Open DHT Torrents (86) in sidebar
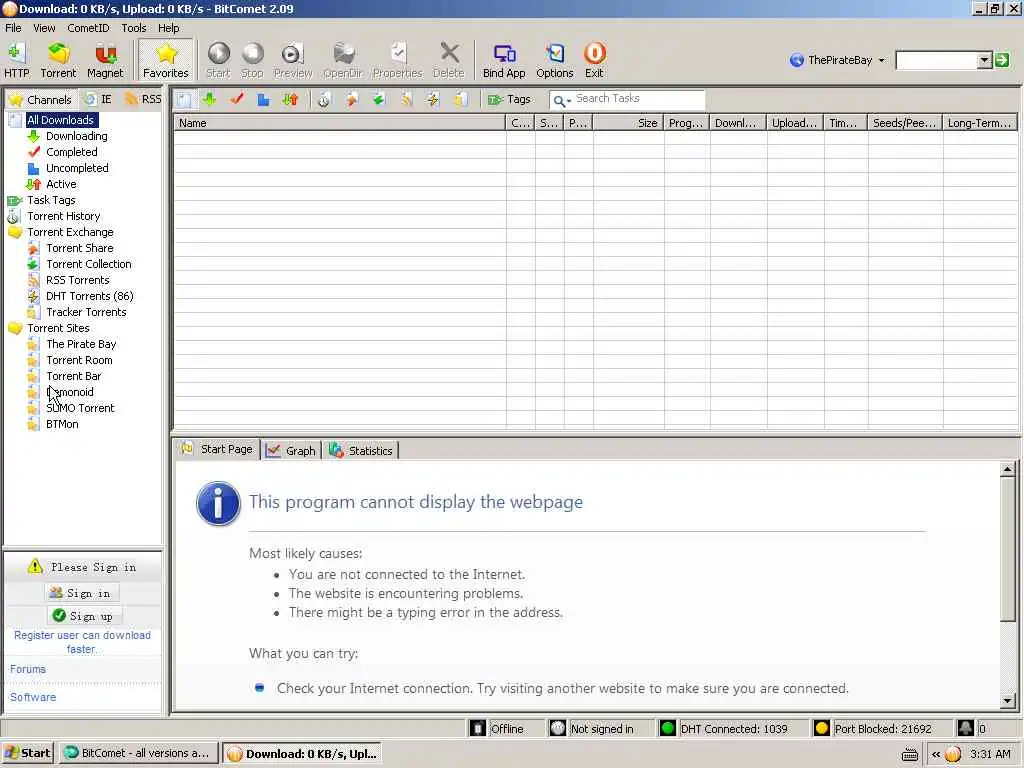This screenshot has width=1024, height=768. [x=89, y=296]
